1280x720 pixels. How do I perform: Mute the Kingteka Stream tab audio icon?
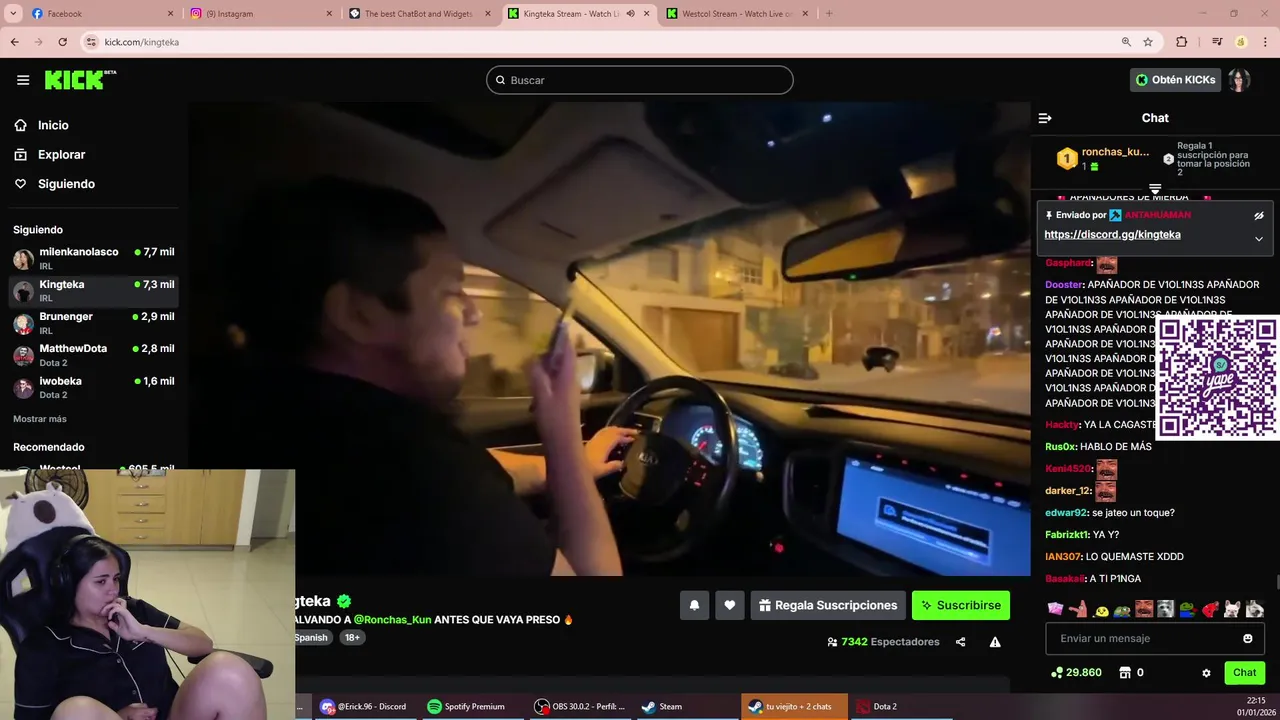coord(630,14)
